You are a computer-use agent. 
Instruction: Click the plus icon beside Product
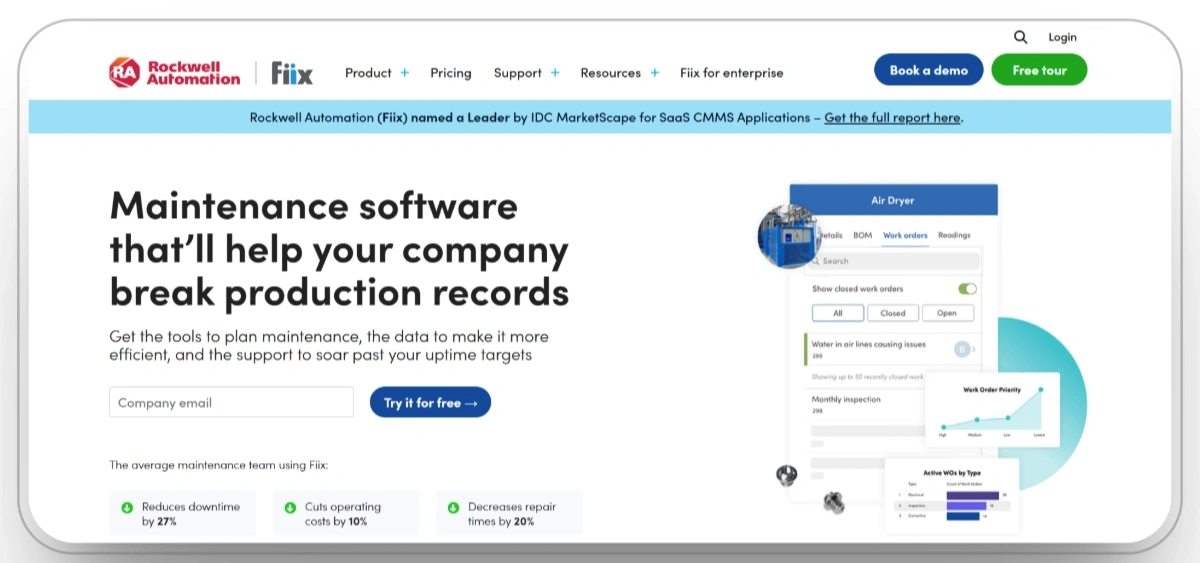[405, 73]
